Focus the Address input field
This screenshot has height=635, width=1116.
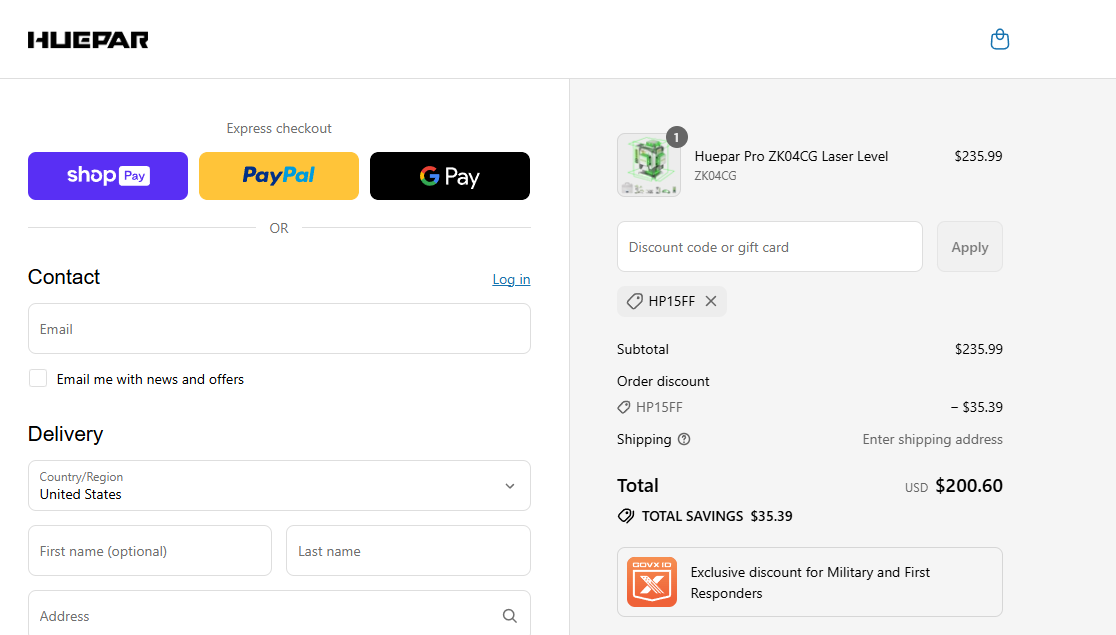tap(279, 614)
